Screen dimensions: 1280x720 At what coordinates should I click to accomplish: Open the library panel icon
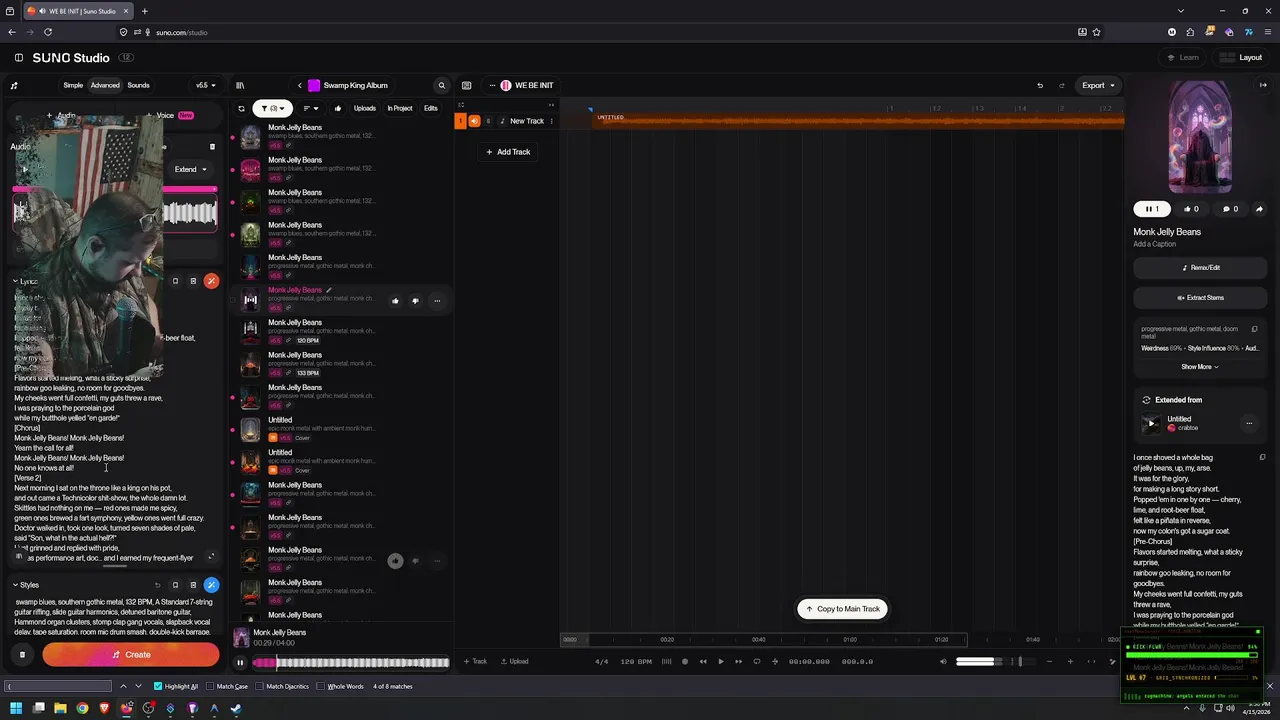(240, 85)
